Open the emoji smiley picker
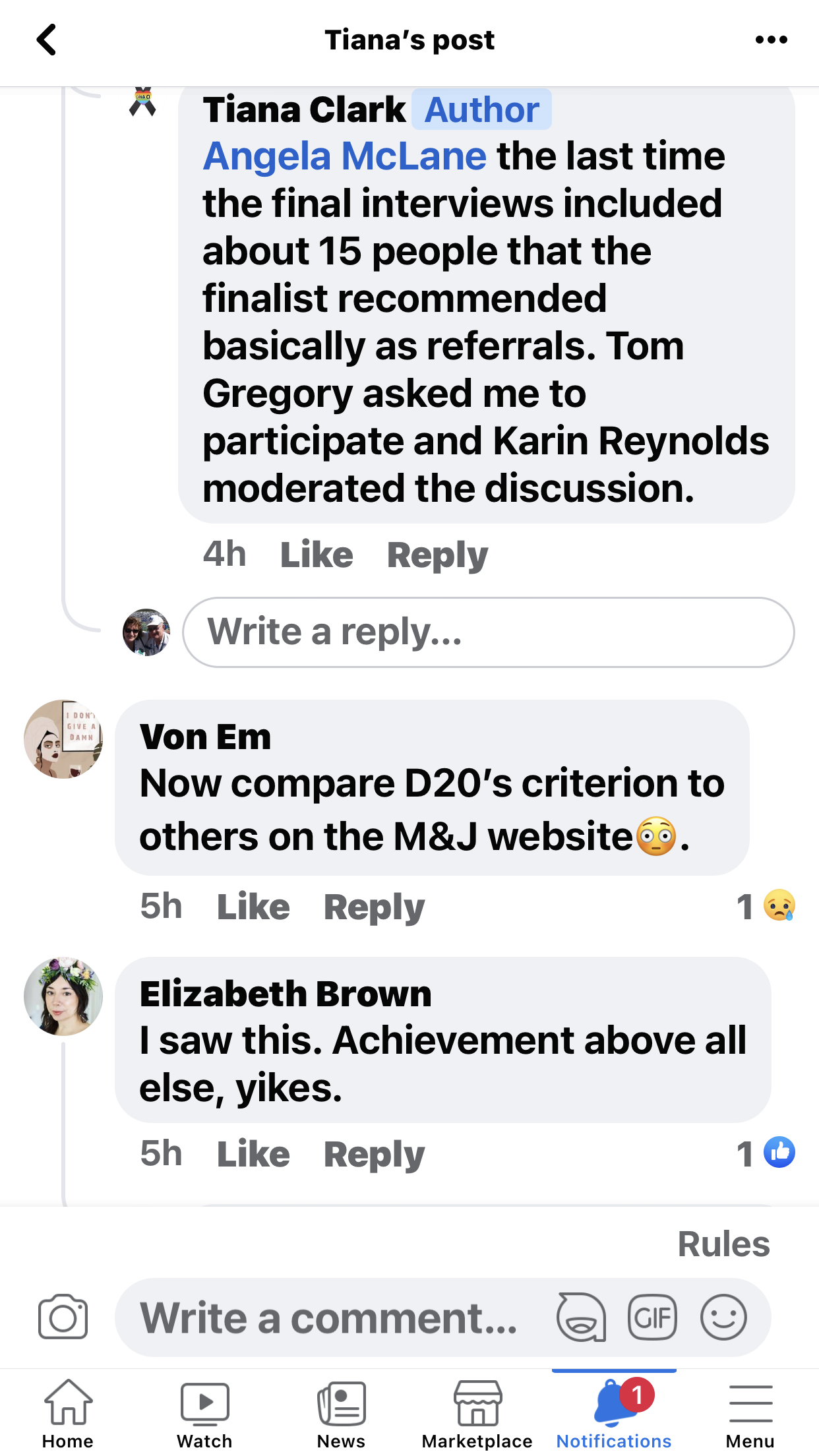819x1456 pixels. (x=723, y=1318)
